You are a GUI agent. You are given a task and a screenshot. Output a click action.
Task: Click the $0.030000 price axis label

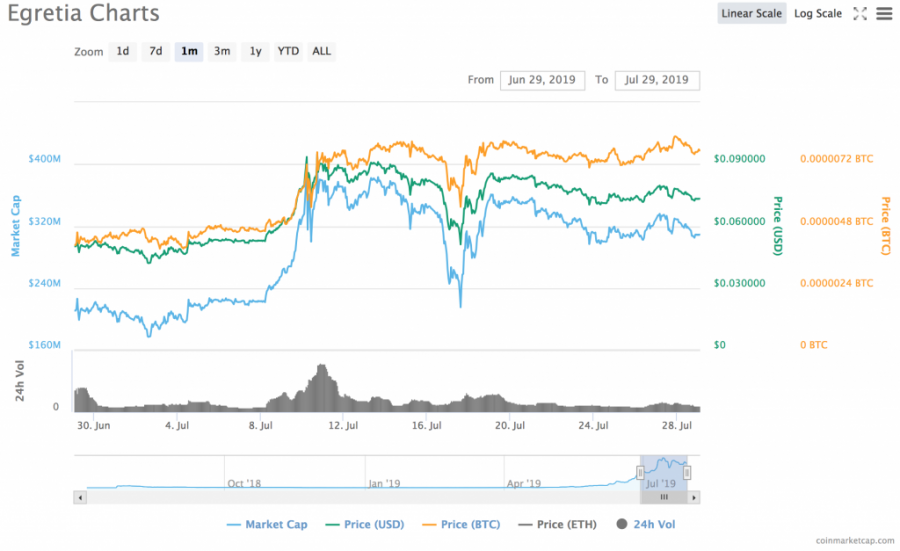(x=739, y=283)
